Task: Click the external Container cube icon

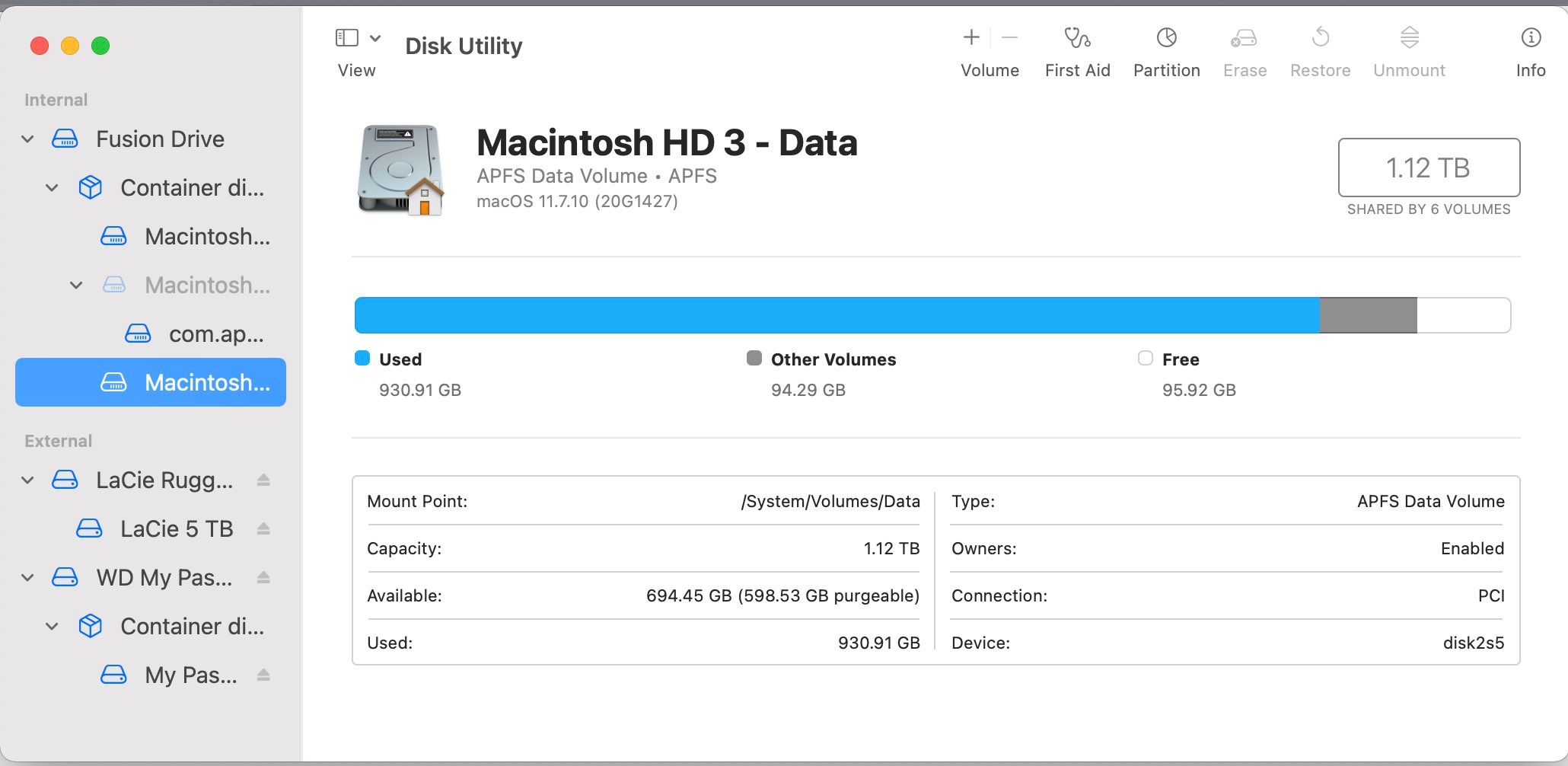Action: [90, 627]
